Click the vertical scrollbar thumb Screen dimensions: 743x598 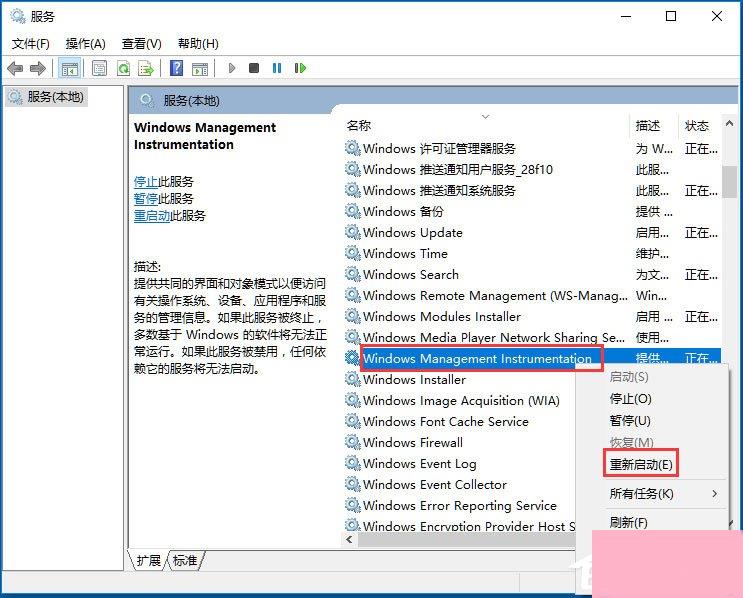729,182
